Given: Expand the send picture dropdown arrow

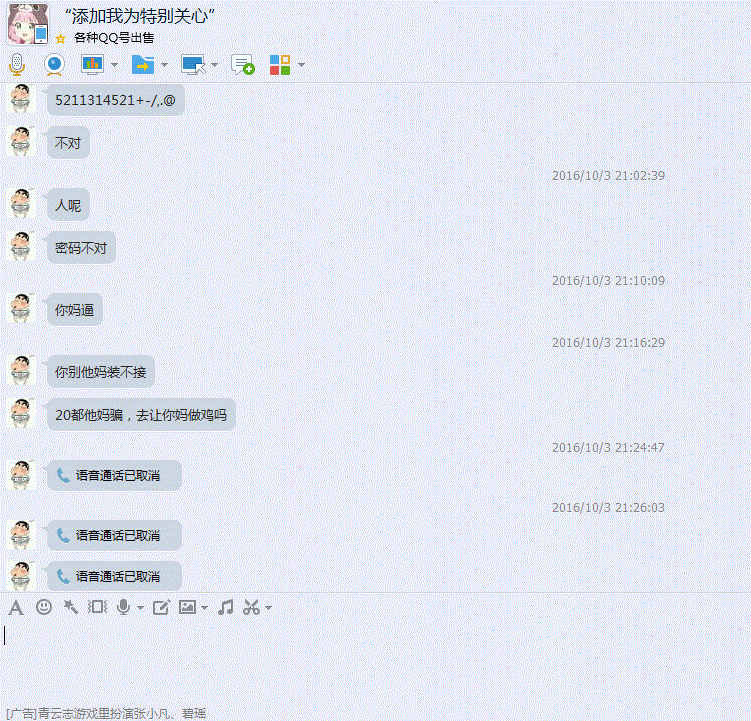Looking at the screenshot, I should [x=205, y=608].
